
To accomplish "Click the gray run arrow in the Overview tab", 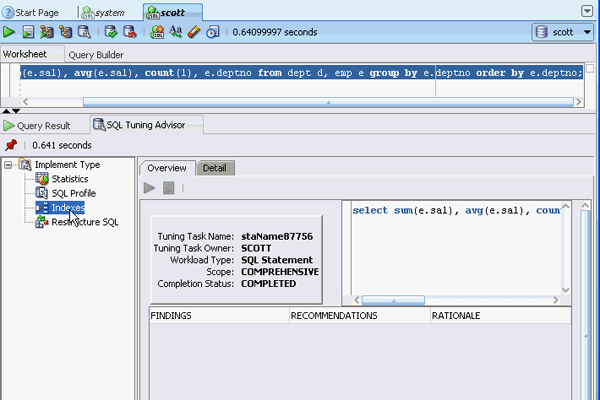I will click(x=149, y=188).
